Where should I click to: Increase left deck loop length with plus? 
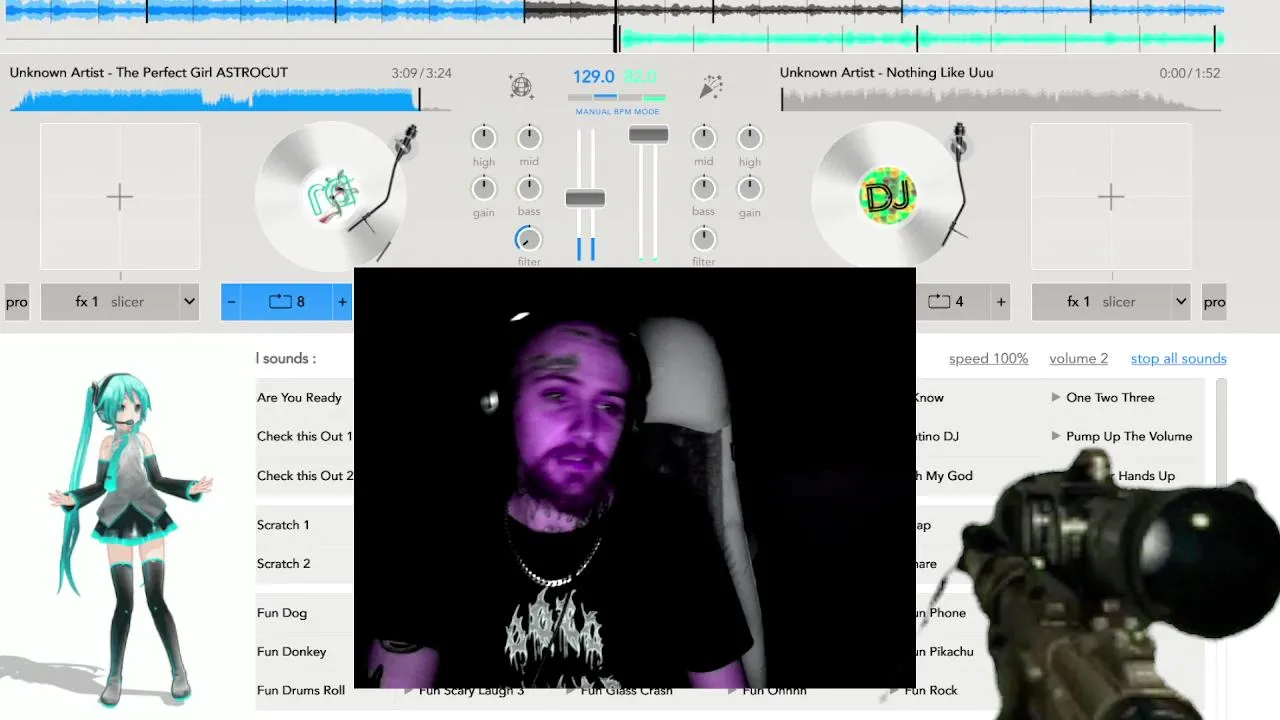pos(343,301)
